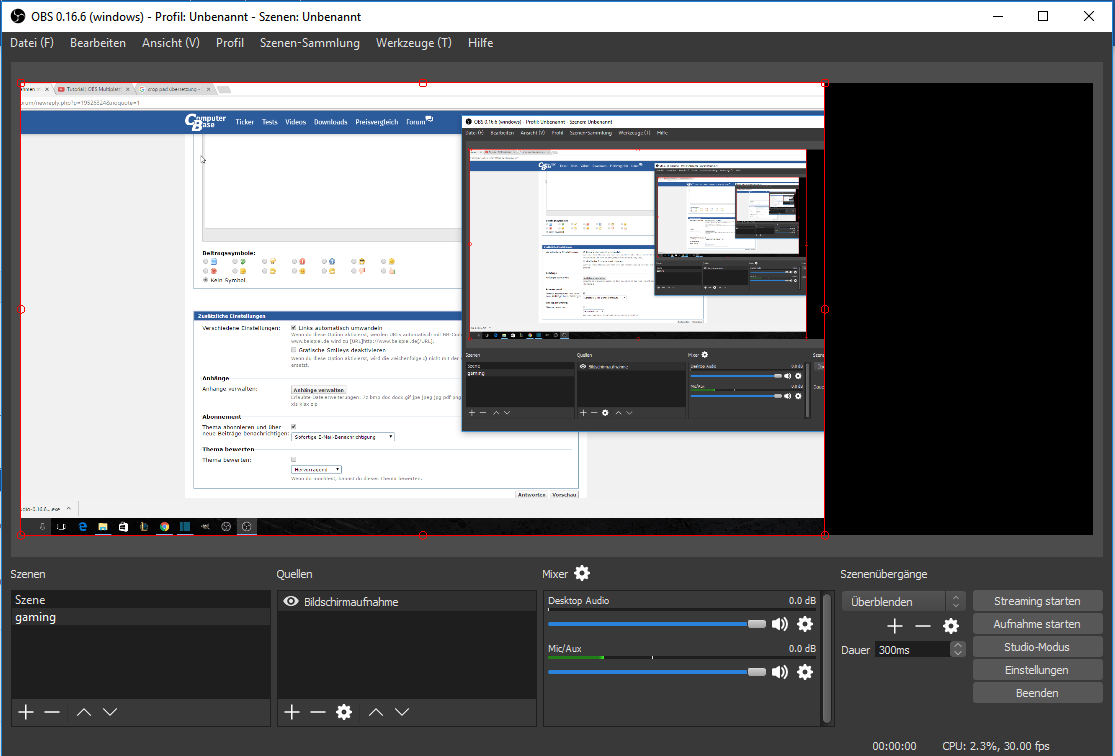Click OBS logo in title bar
This screenshot has width=1115, height=756.
coord(18,16)
